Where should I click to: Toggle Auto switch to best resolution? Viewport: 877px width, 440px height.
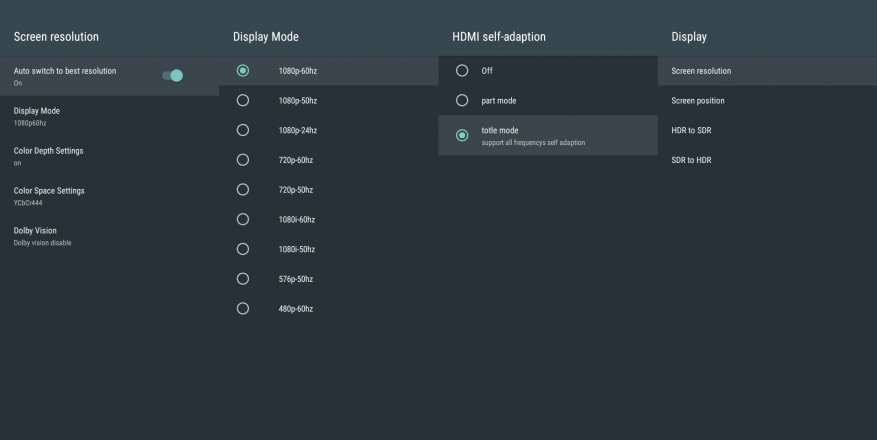click(x=173, y=75)
